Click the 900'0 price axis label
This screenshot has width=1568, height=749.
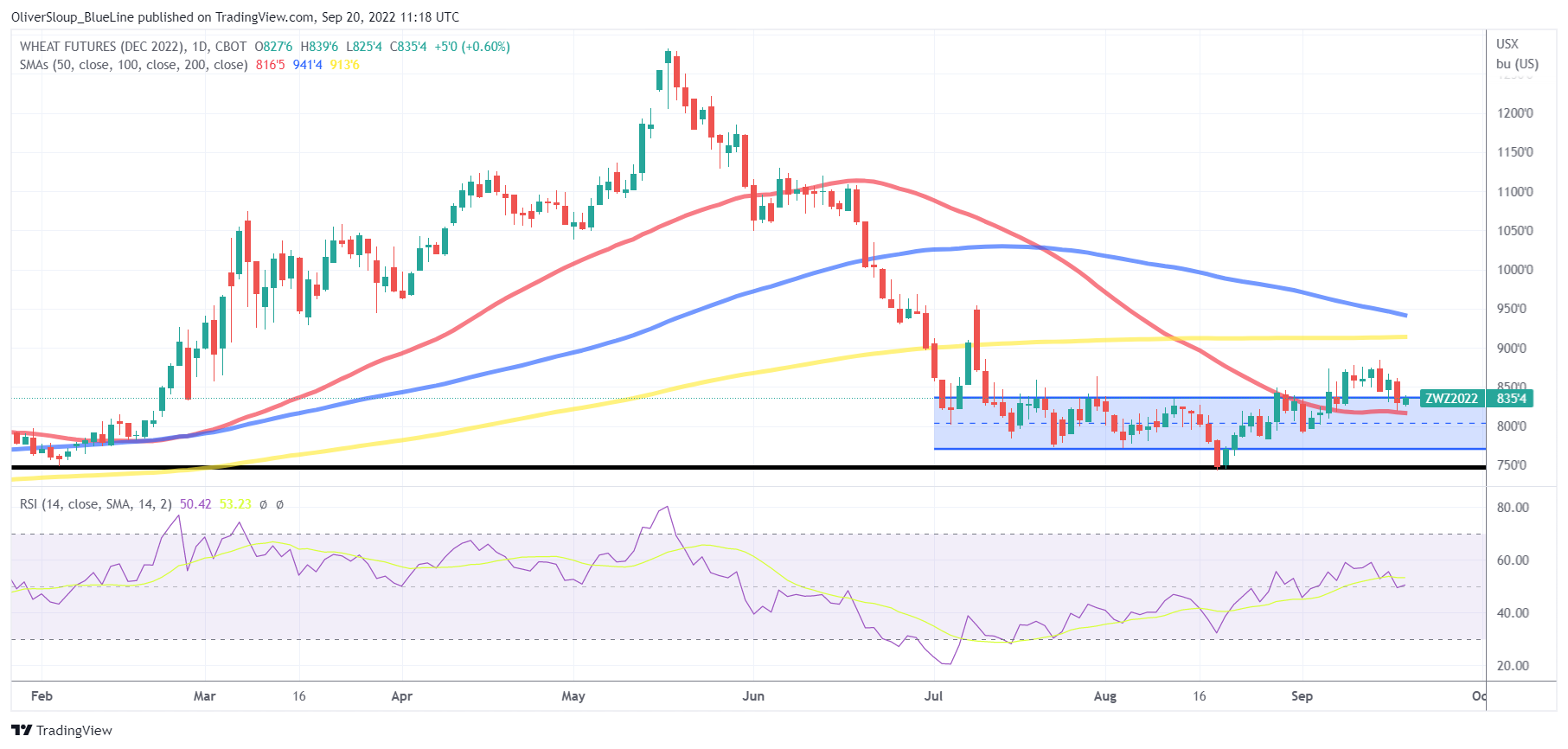tap(1512, 349)
